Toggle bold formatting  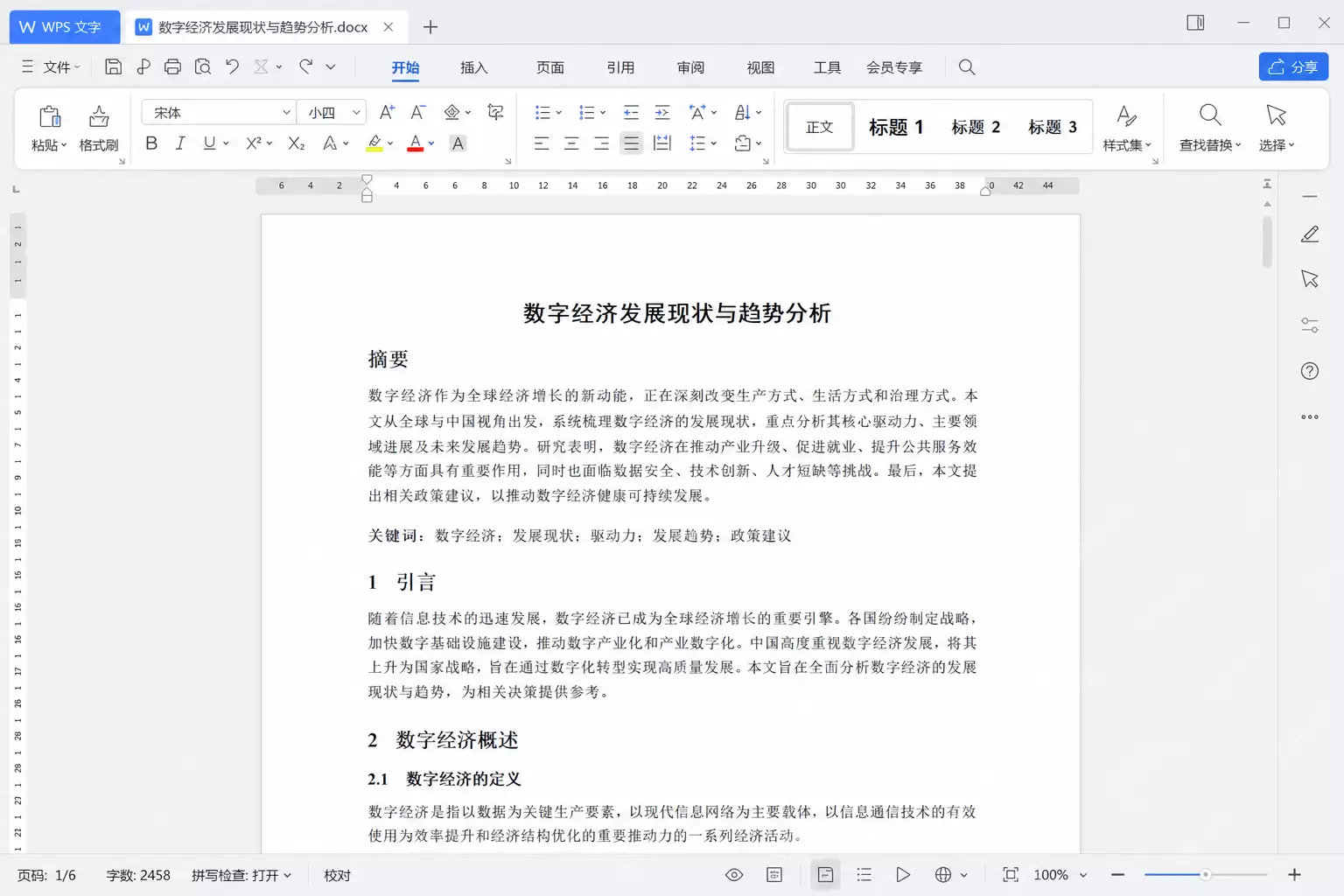(151, 143)
